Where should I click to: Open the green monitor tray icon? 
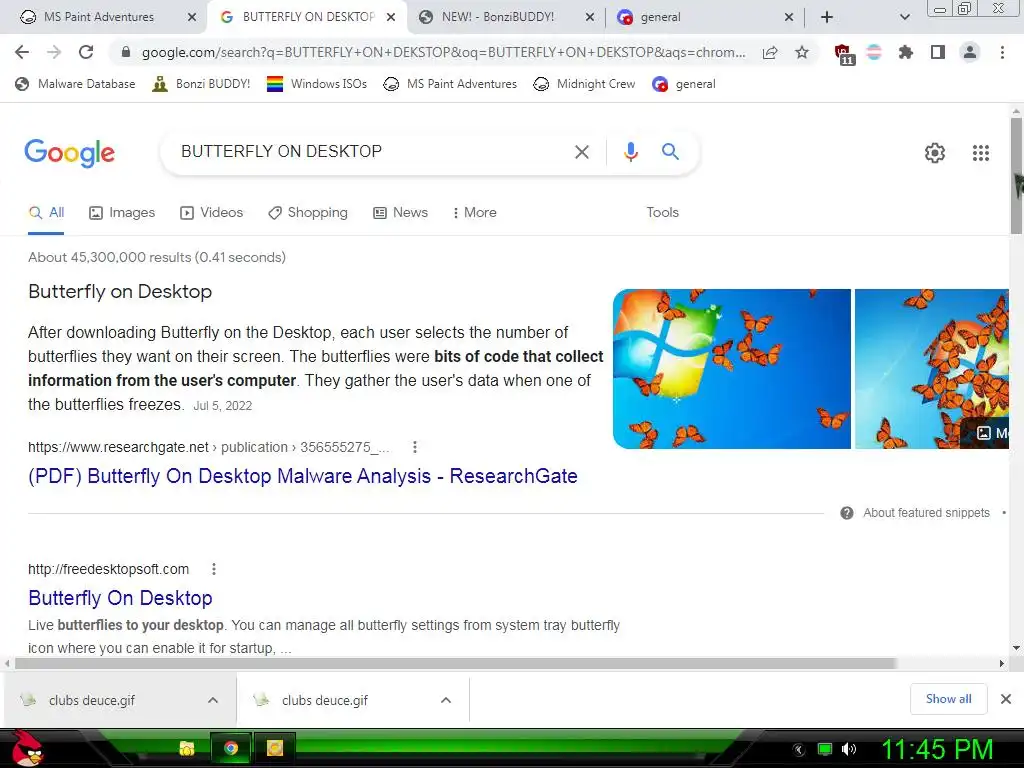click(x=825, y=749)
